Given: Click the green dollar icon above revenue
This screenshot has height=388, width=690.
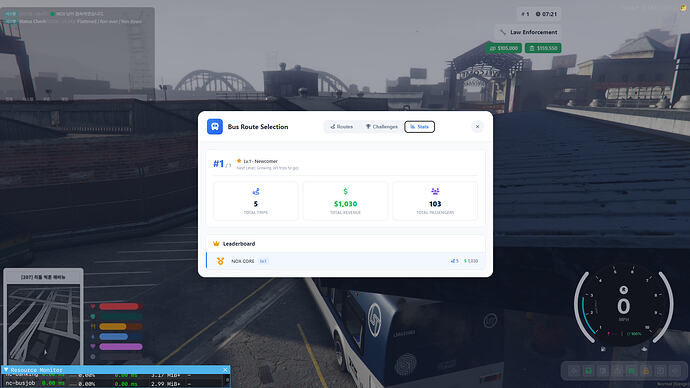Looking at the screenshot, I should (345, 191).
